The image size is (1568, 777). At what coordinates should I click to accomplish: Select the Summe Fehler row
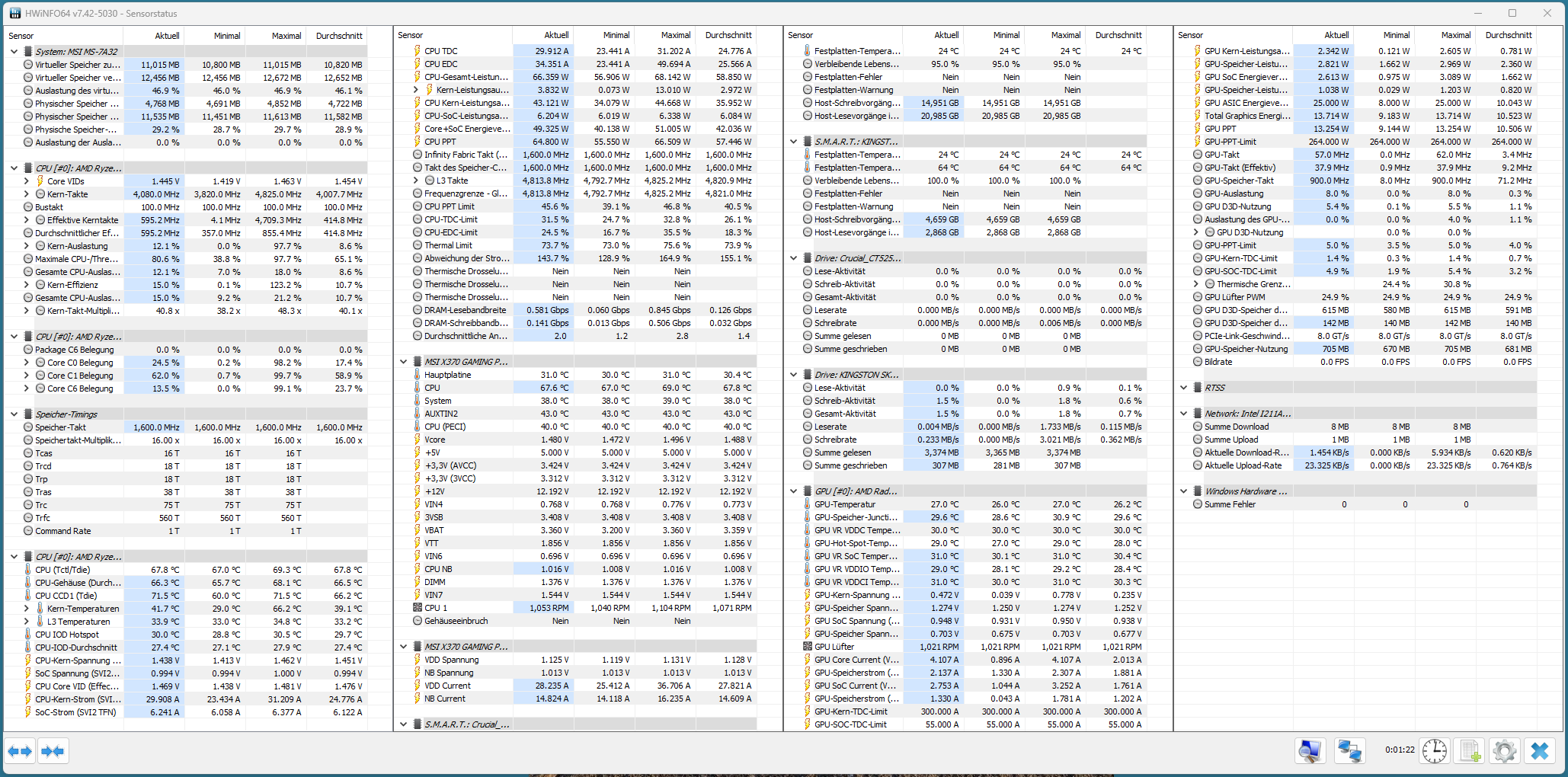pyautogui.click(x=1356, y=504)
